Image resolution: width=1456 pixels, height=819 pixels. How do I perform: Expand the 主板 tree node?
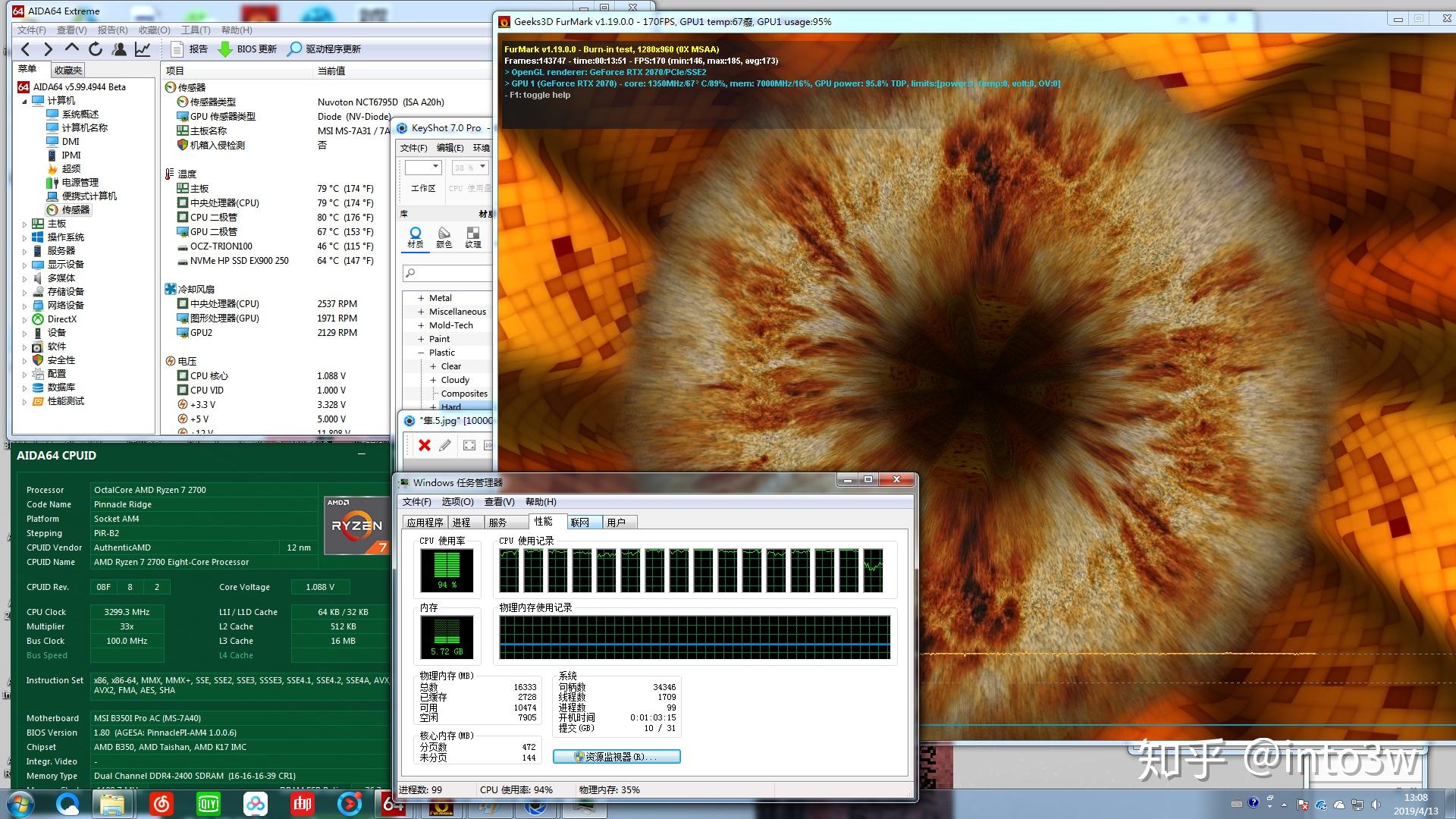24,224
